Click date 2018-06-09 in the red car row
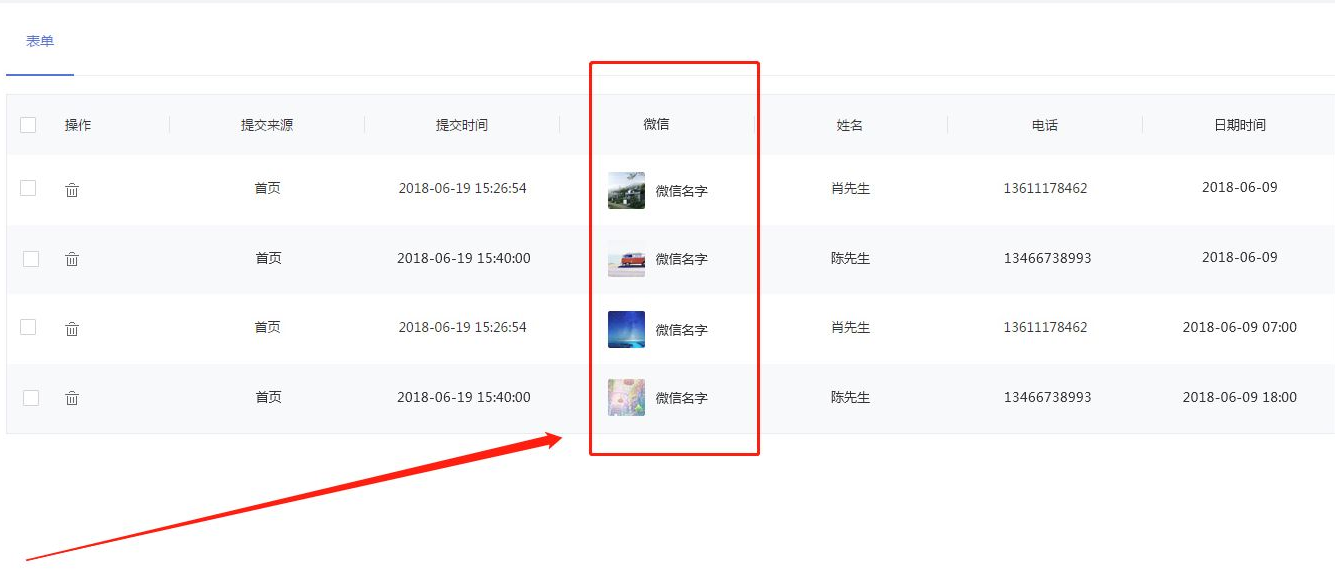 coord(1240,257)
